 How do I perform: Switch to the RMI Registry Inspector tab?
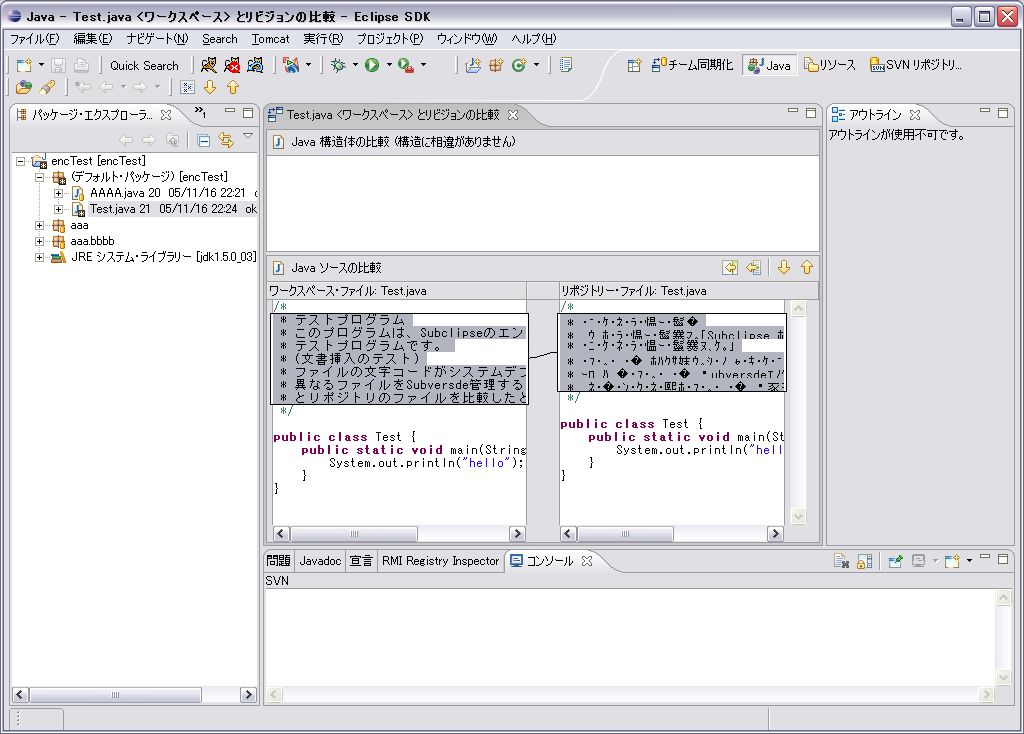(x=440, y=561)
